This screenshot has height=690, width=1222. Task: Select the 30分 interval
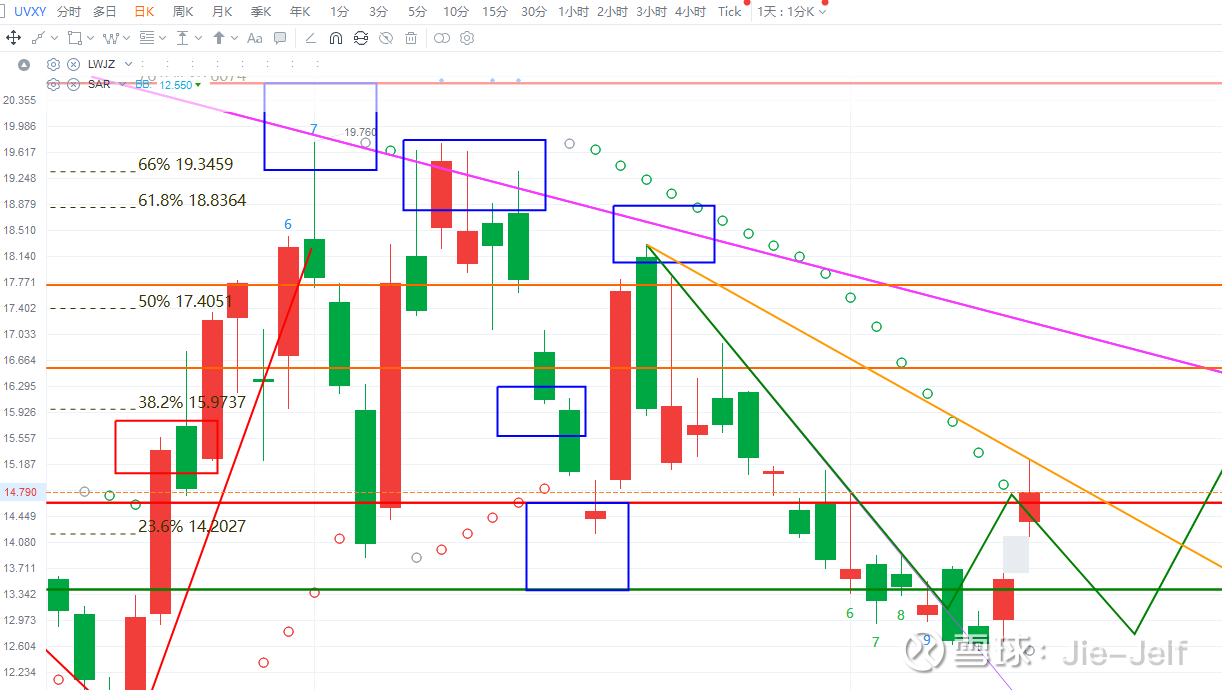point(534,12)
